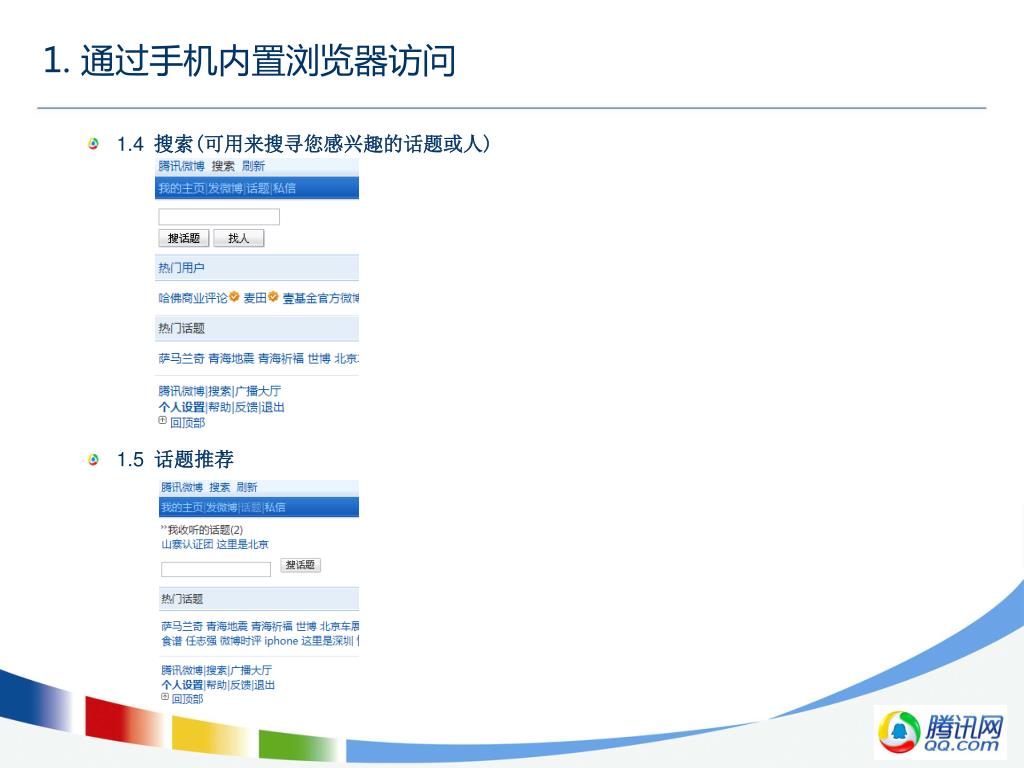Open topic 青海地震 in 1.4 screenshot

[231, 359]
